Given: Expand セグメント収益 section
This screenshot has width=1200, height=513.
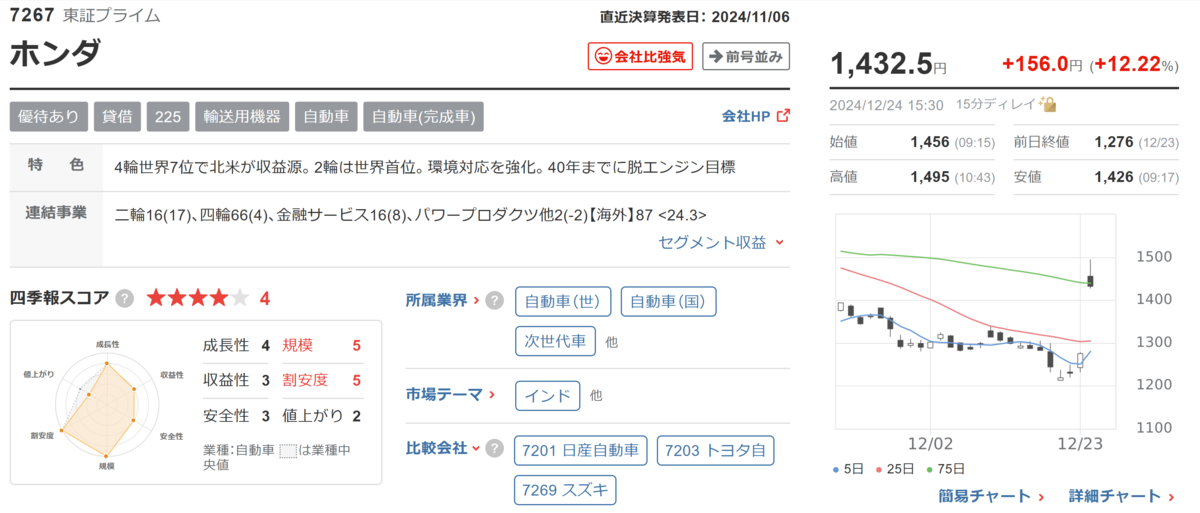Looking at the screenshot, I should 721,242.
